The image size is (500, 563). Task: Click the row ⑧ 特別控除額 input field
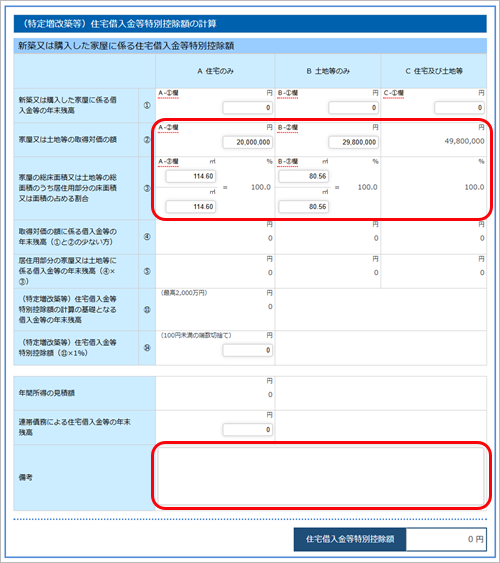(247, 350)
